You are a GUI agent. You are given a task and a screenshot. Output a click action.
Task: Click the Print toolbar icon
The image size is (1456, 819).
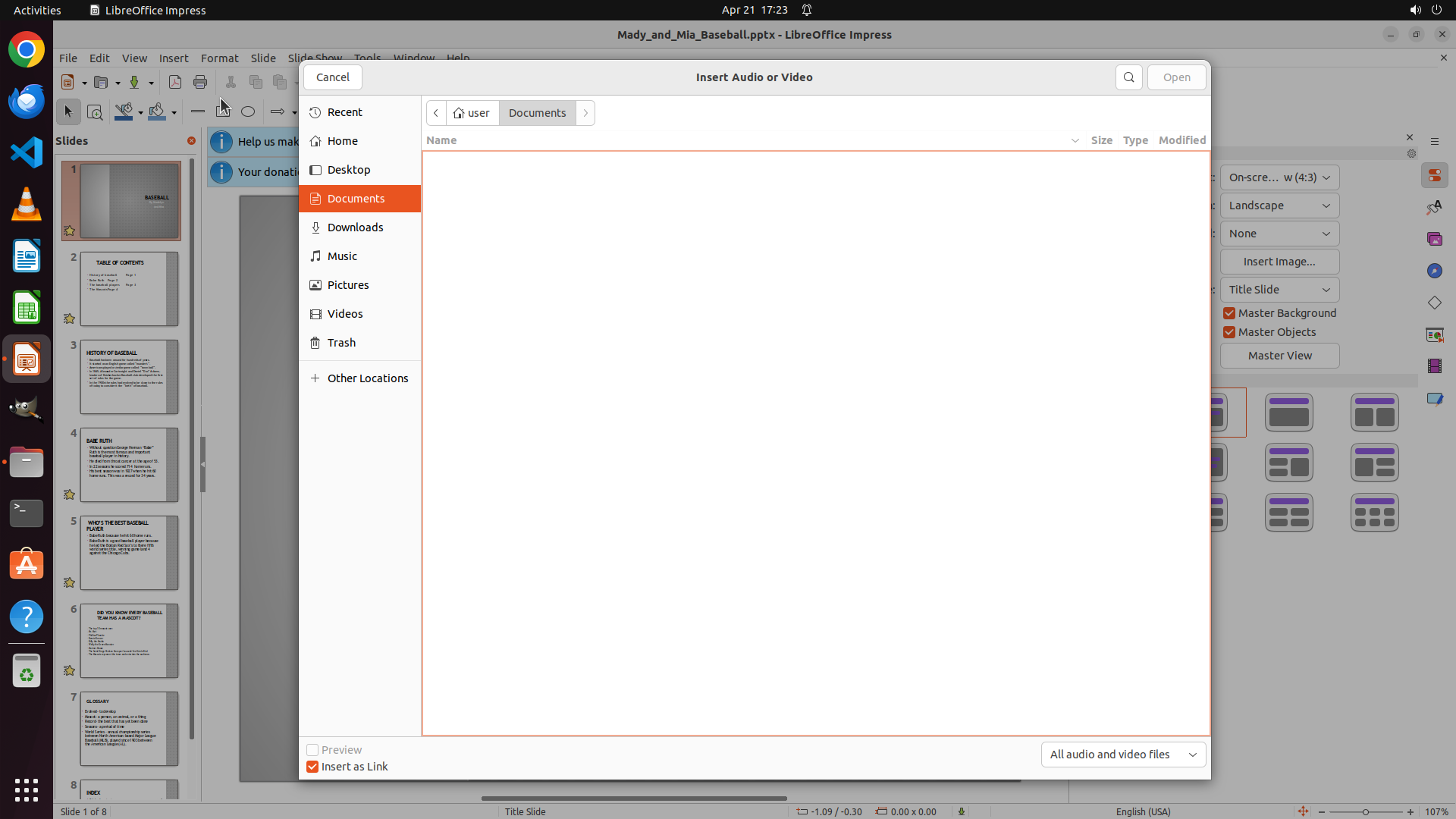tap(200, 82)
